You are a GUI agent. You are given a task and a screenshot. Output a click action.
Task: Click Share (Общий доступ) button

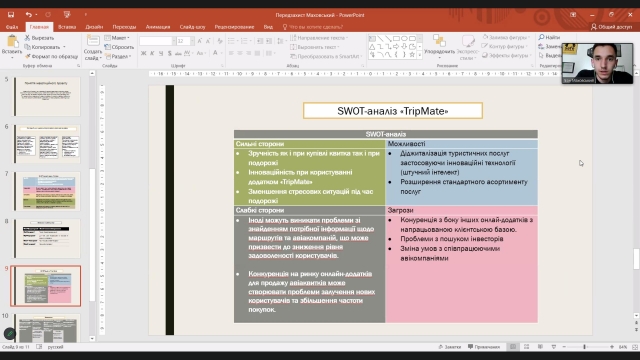(x=611, y=27)
